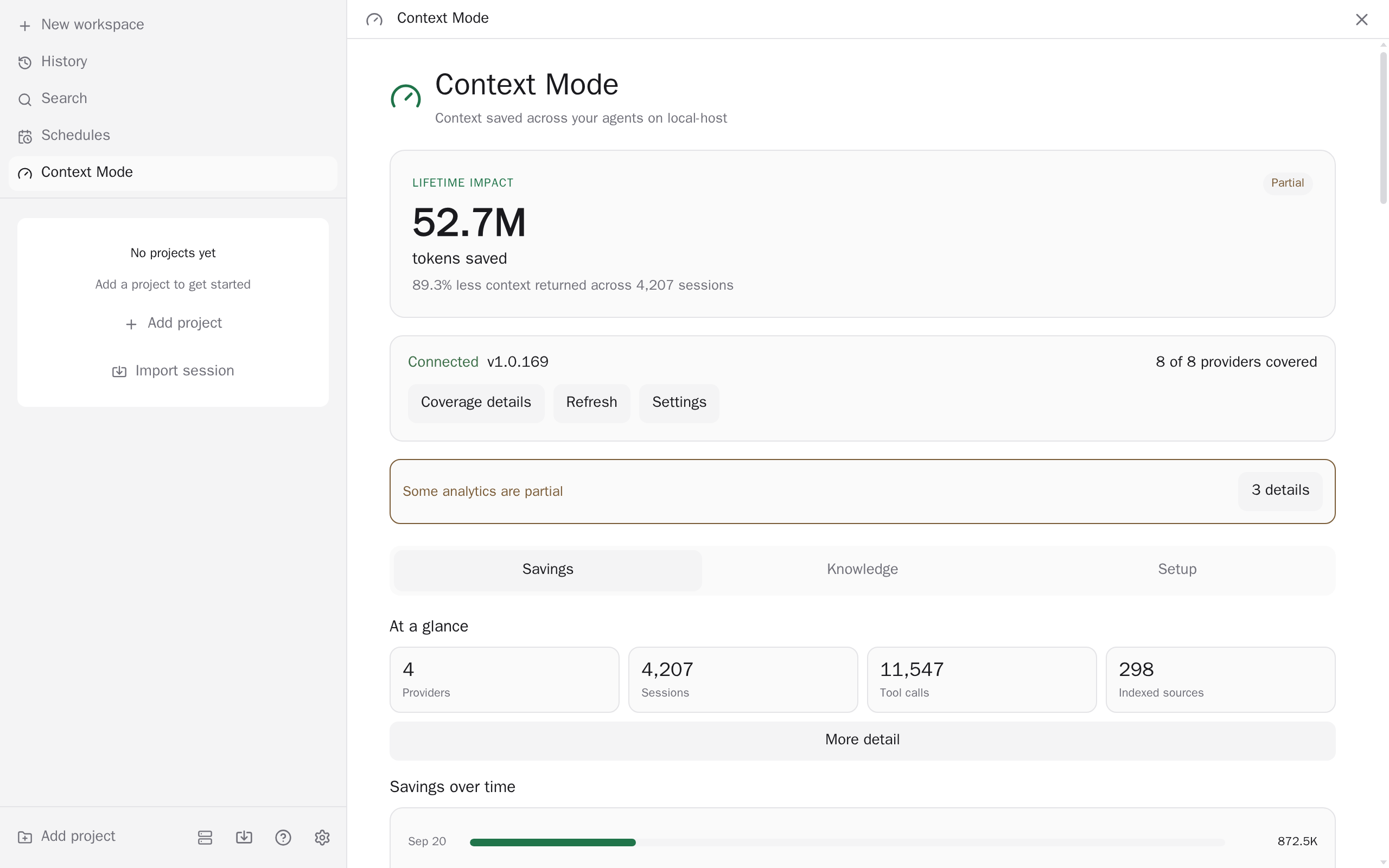Click Add project in the bottom bar
The height and width of the screenshot is (868, 1389).
[67, 837]
